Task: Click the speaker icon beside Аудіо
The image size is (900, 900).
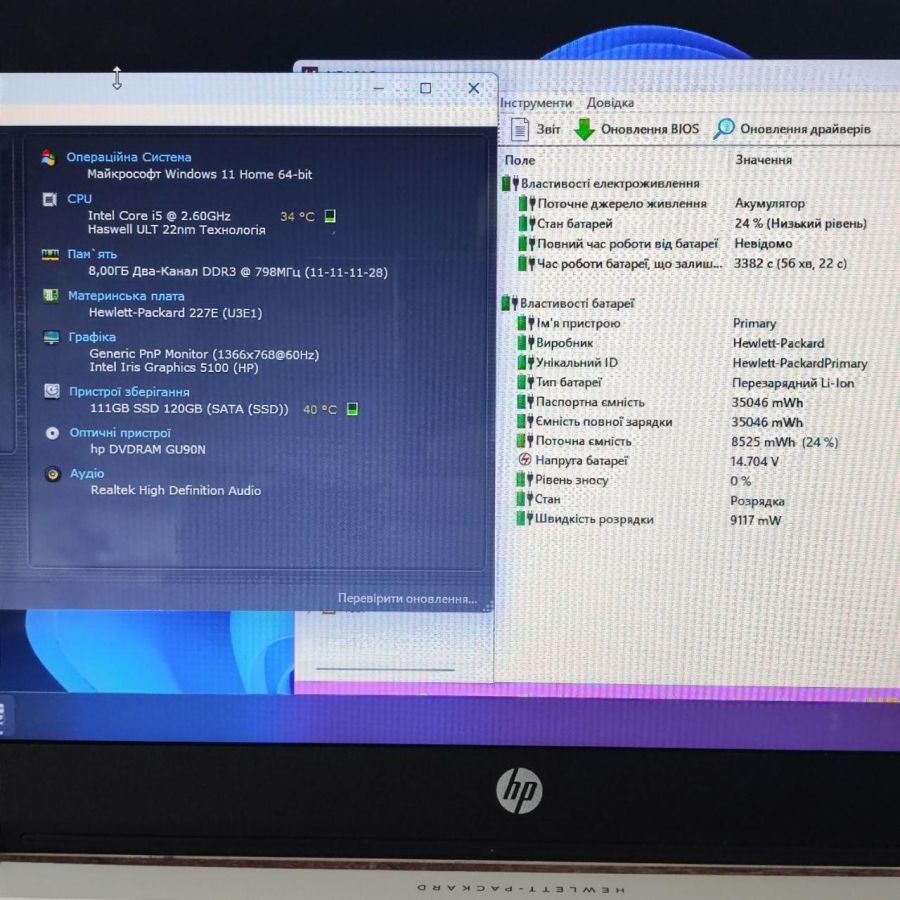Action: click(53, 474)
